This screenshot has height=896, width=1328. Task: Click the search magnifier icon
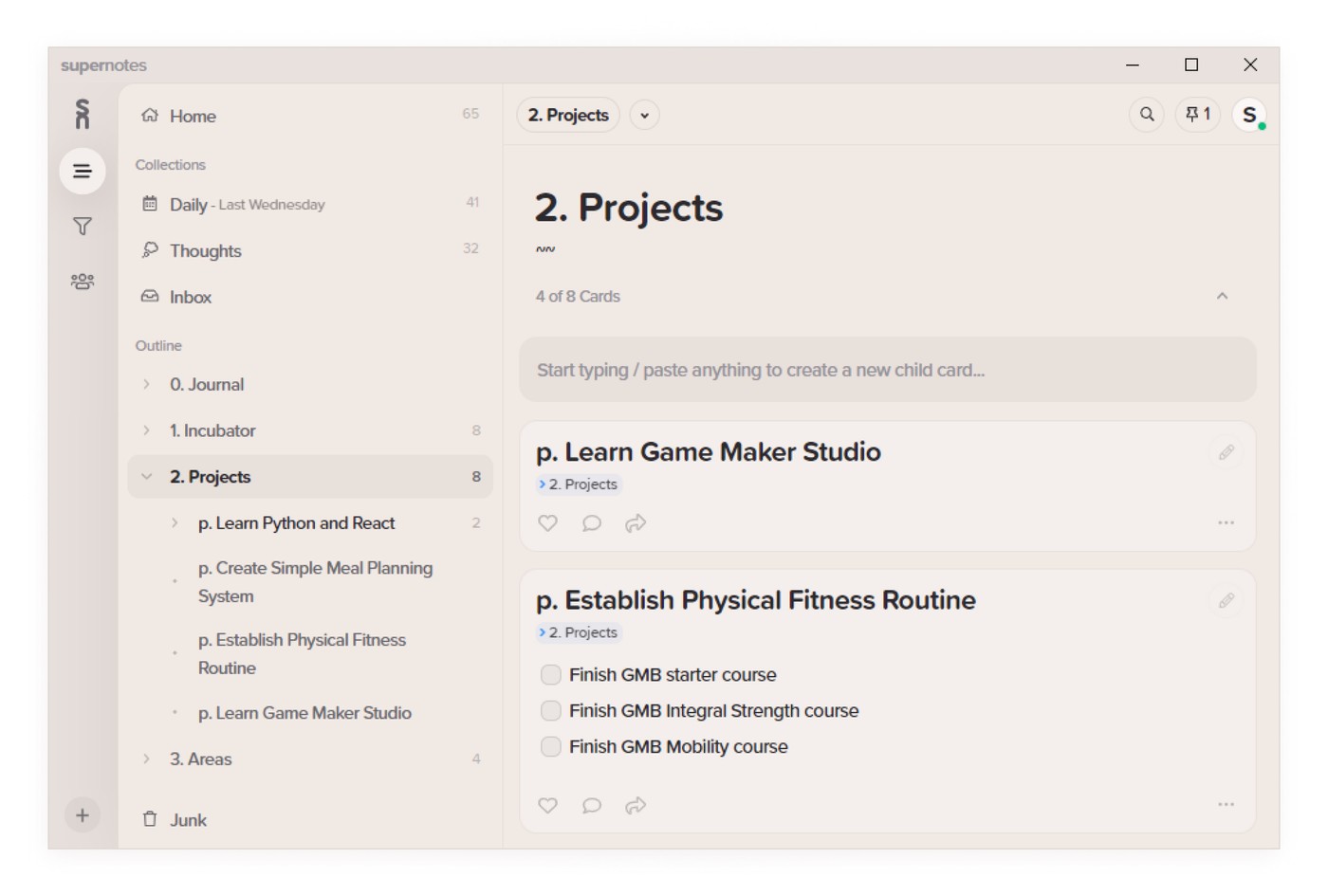[1147, 115]
